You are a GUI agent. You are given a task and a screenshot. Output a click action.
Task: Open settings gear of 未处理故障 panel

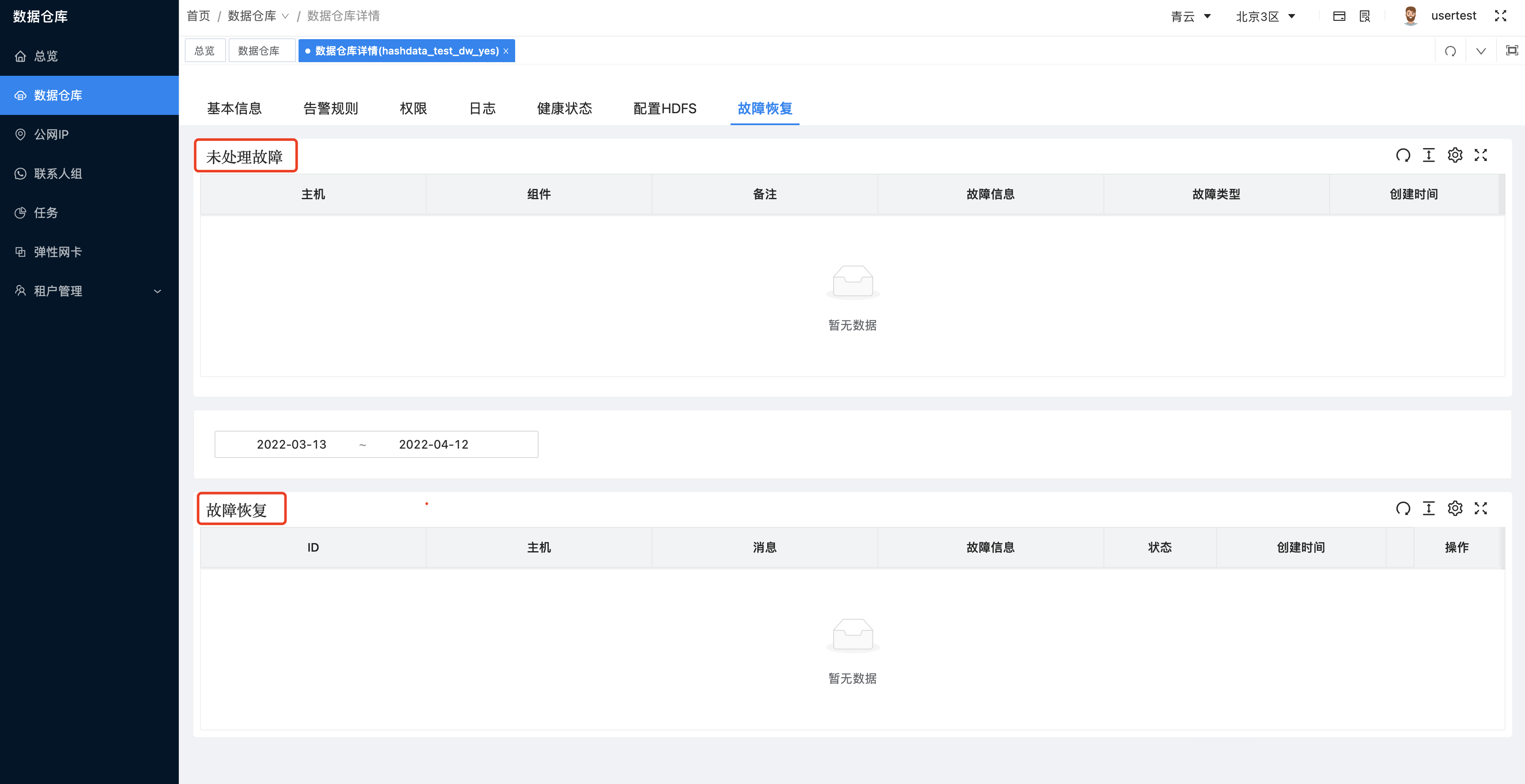pos(1455,155)
